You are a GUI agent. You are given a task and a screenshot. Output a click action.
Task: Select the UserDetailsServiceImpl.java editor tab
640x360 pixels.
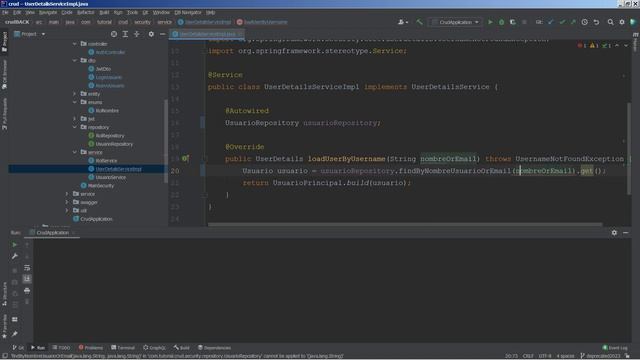tap(207, 34)
